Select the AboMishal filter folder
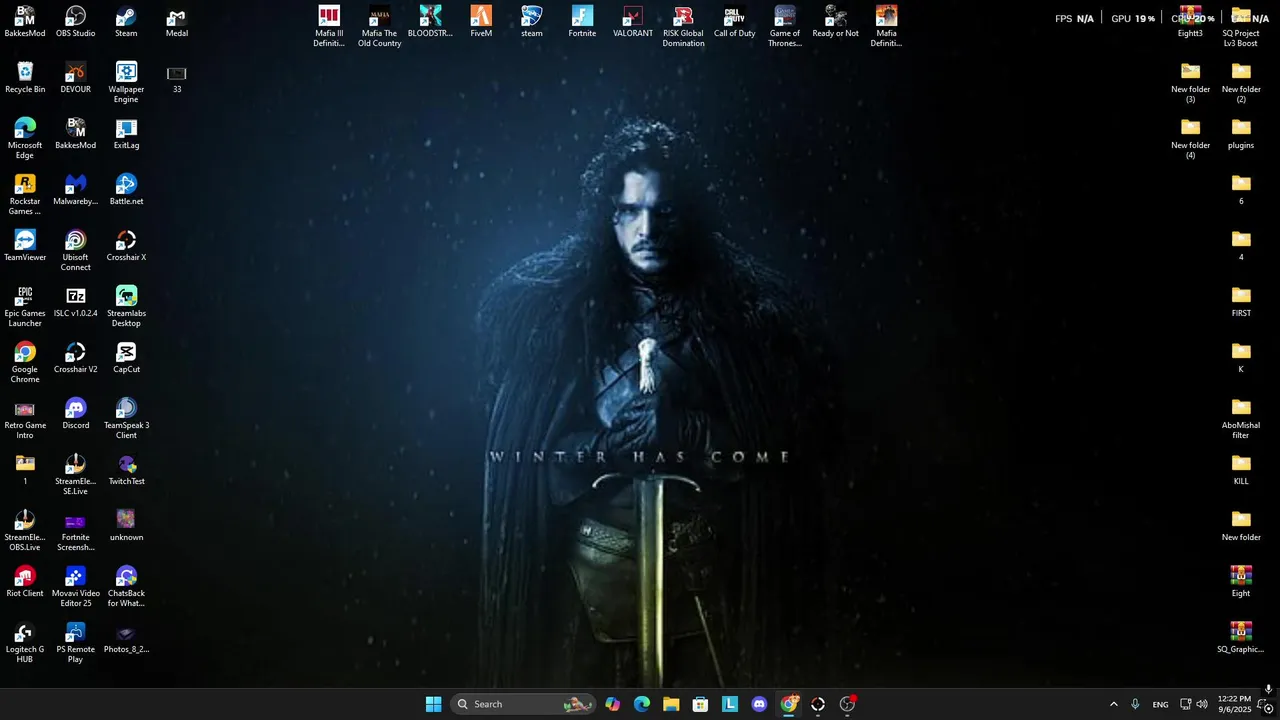The height and width of the screenshot is (720, 1280). point(1241,419)
